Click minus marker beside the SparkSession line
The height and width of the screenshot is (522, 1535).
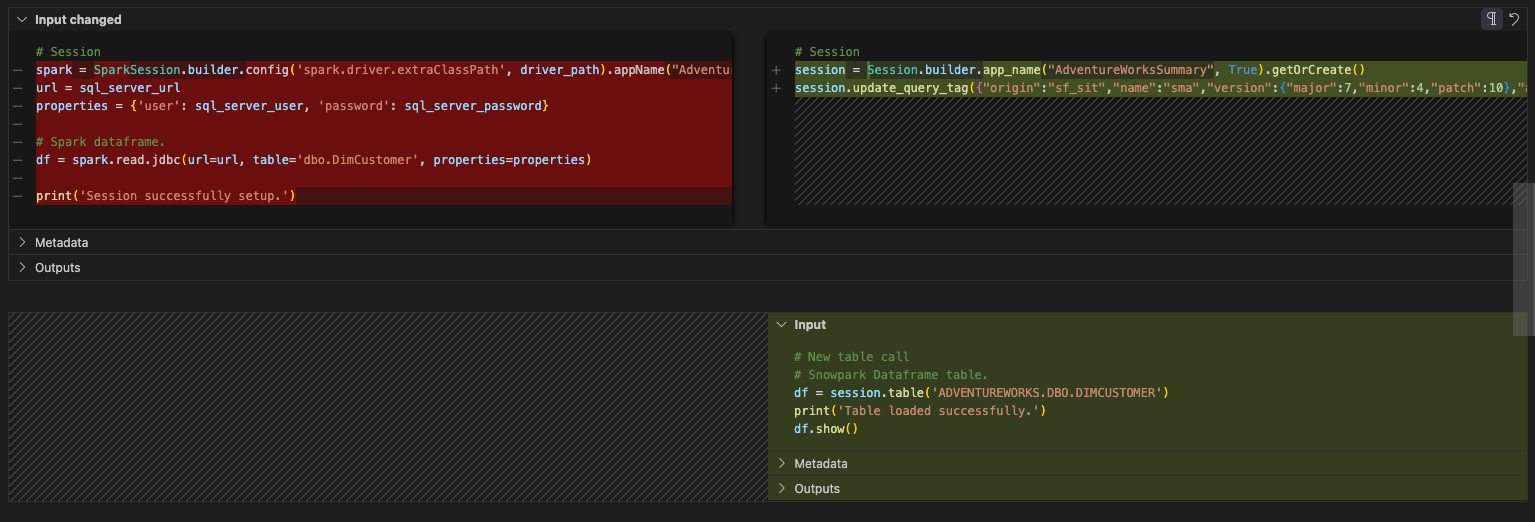point(18,70)
